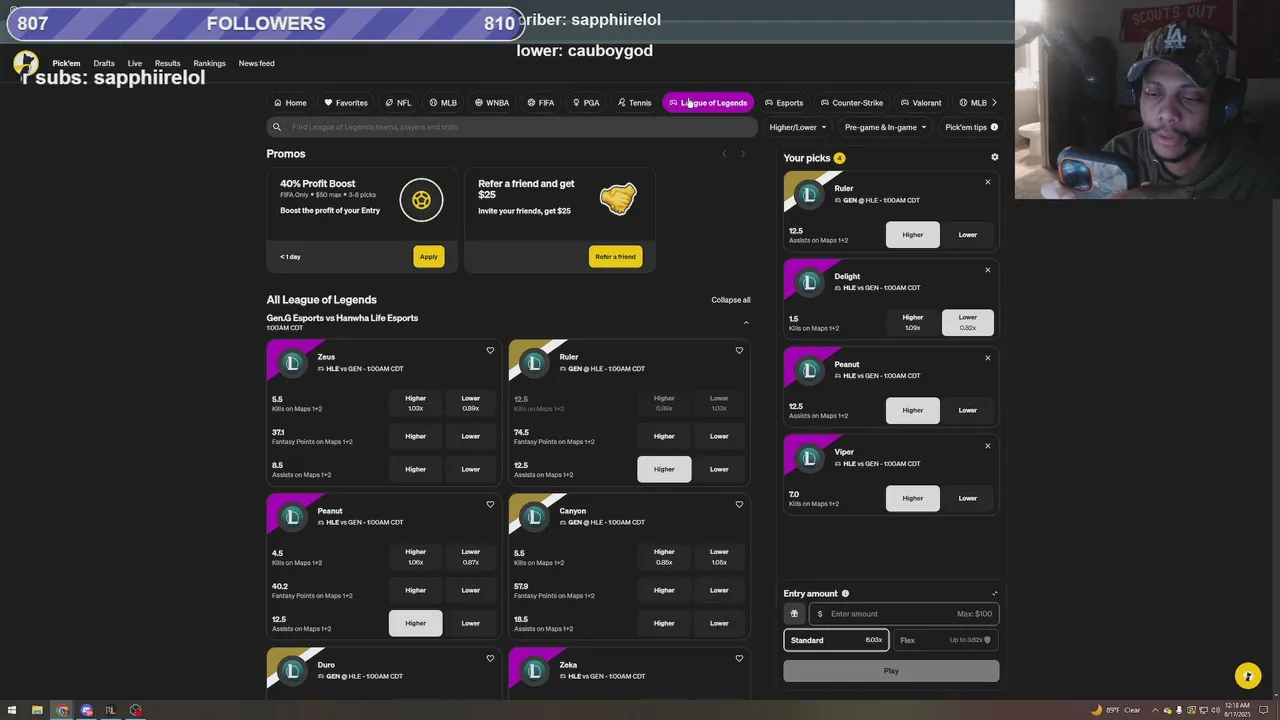Click the Underdog logo icon
The width and height of the screenshot is (1280, 720).
(26, 64)
